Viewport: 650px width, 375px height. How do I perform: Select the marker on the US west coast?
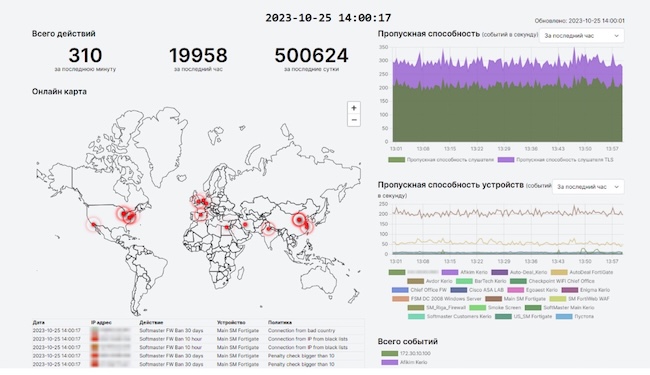pos(94,225)
